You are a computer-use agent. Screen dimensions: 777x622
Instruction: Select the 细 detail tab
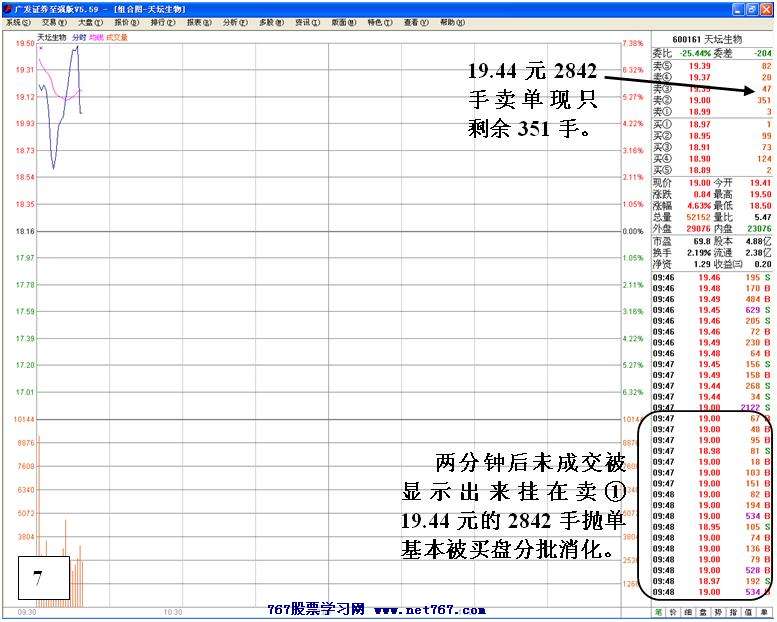[x=691, y=610]
